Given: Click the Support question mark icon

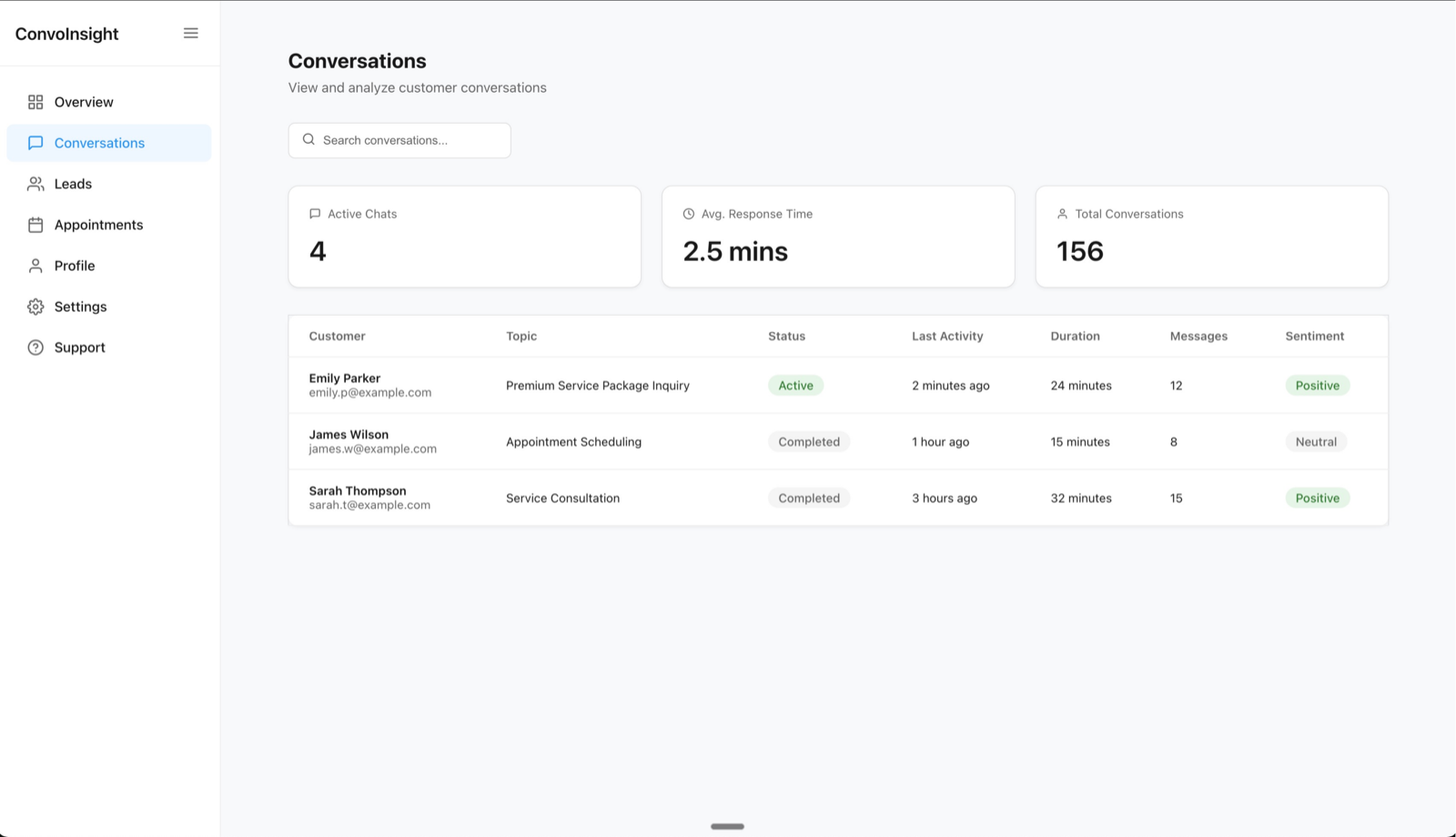Looking at the screenshot, I should [35, 348].
